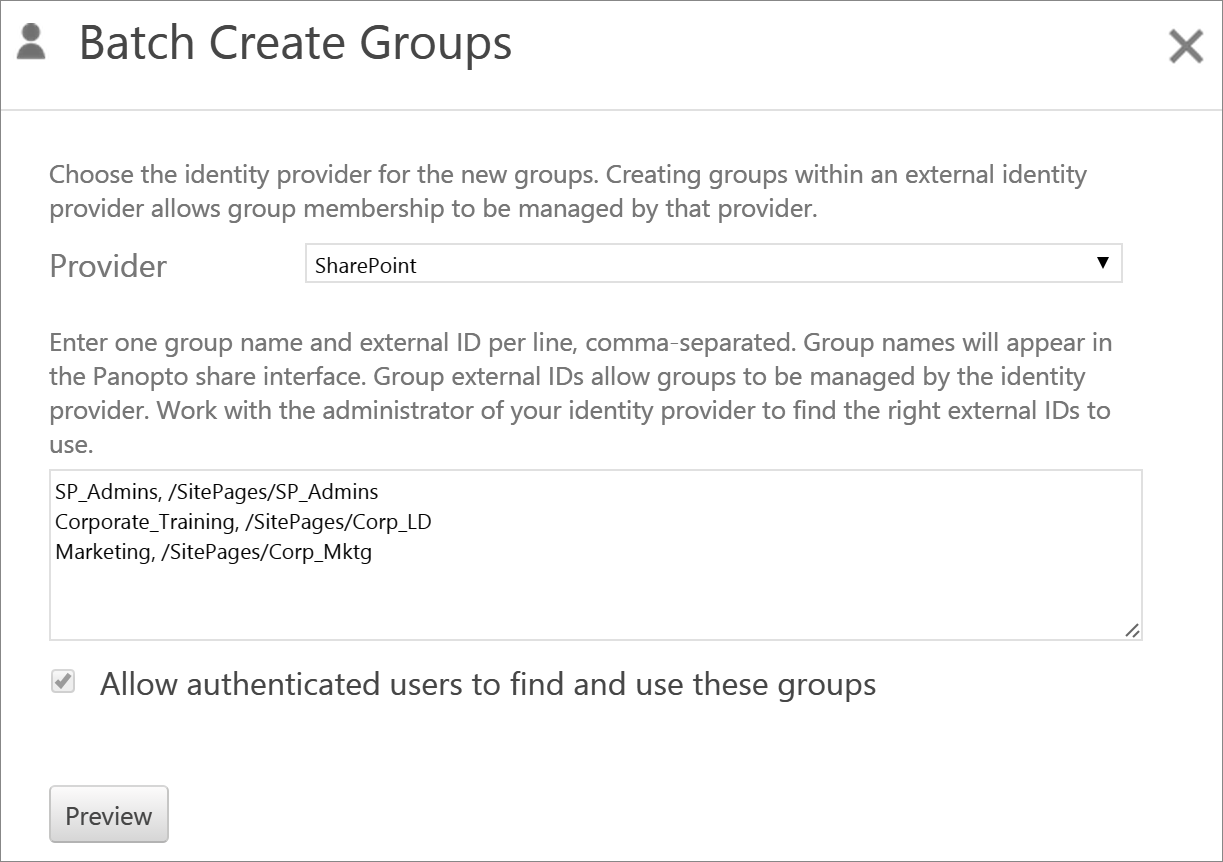The image size is (1223, 862).
Task: Click the line SP_Admins, /SitePages/SP_Admins
Action: (217, 492)
